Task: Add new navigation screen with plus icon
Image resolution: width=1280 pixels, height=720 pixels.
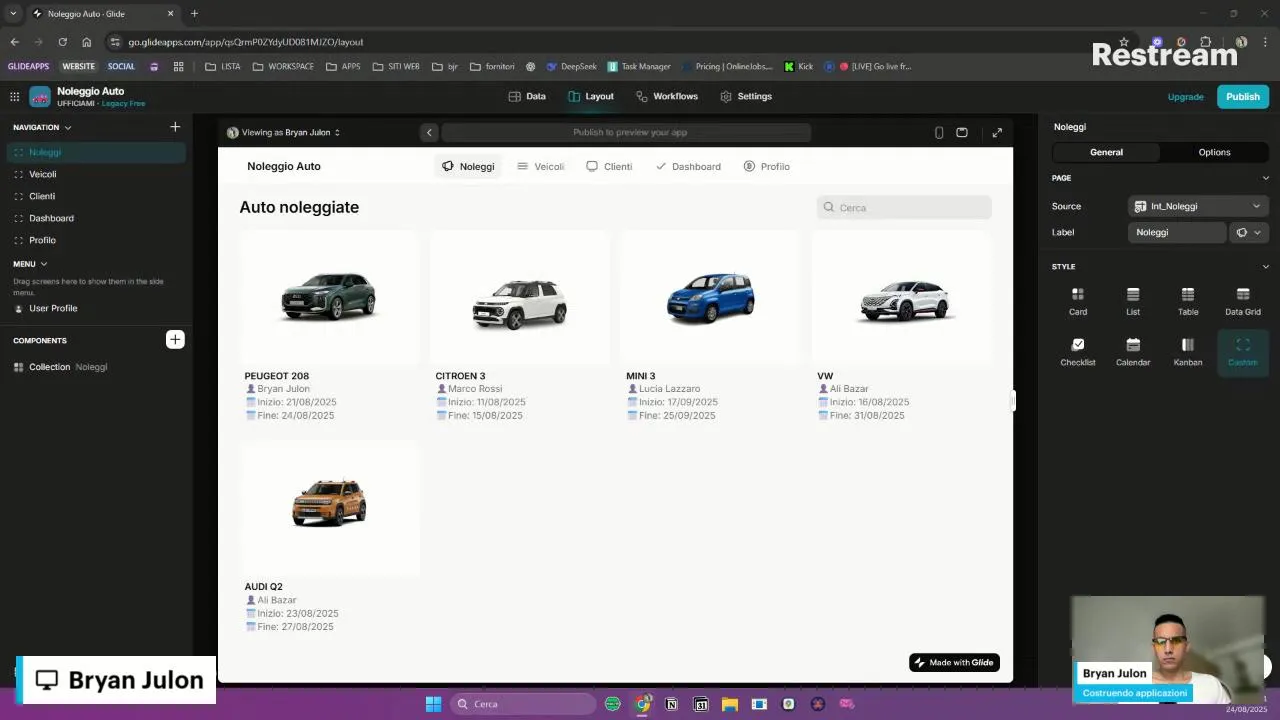Action: click(x=175, y=127)
